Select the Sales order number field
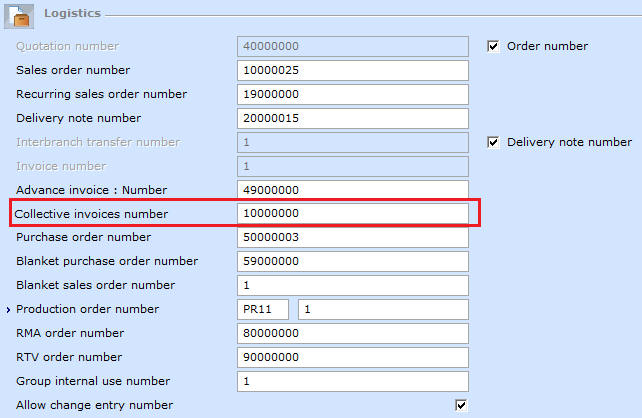 353,70
